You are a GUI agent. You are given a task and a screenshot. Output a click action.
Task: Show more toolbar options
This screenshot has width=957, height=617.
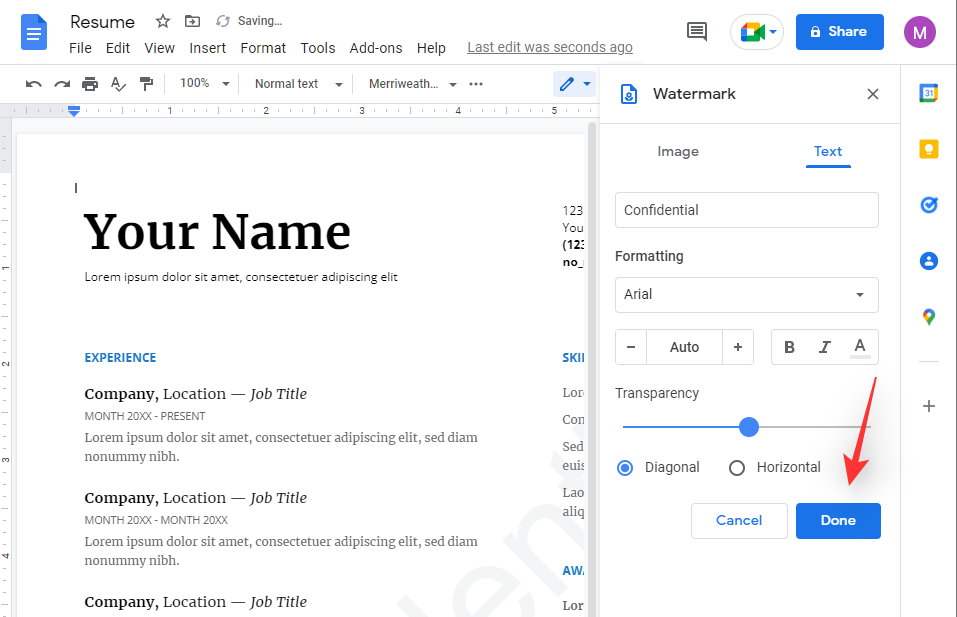point(476,84)
